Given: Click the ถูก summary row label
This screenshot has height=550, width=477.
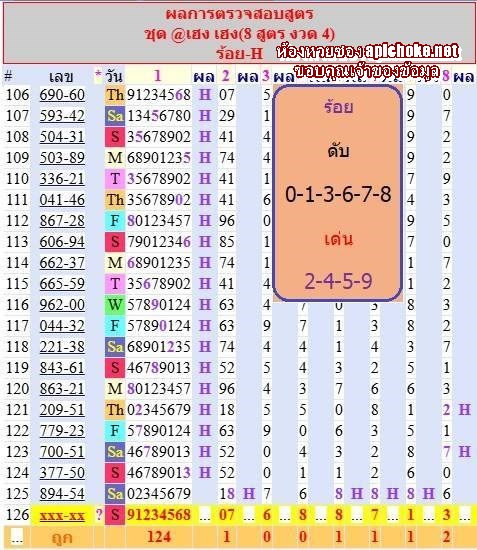Looking at the screenshot, I should (x=62, y=538).
